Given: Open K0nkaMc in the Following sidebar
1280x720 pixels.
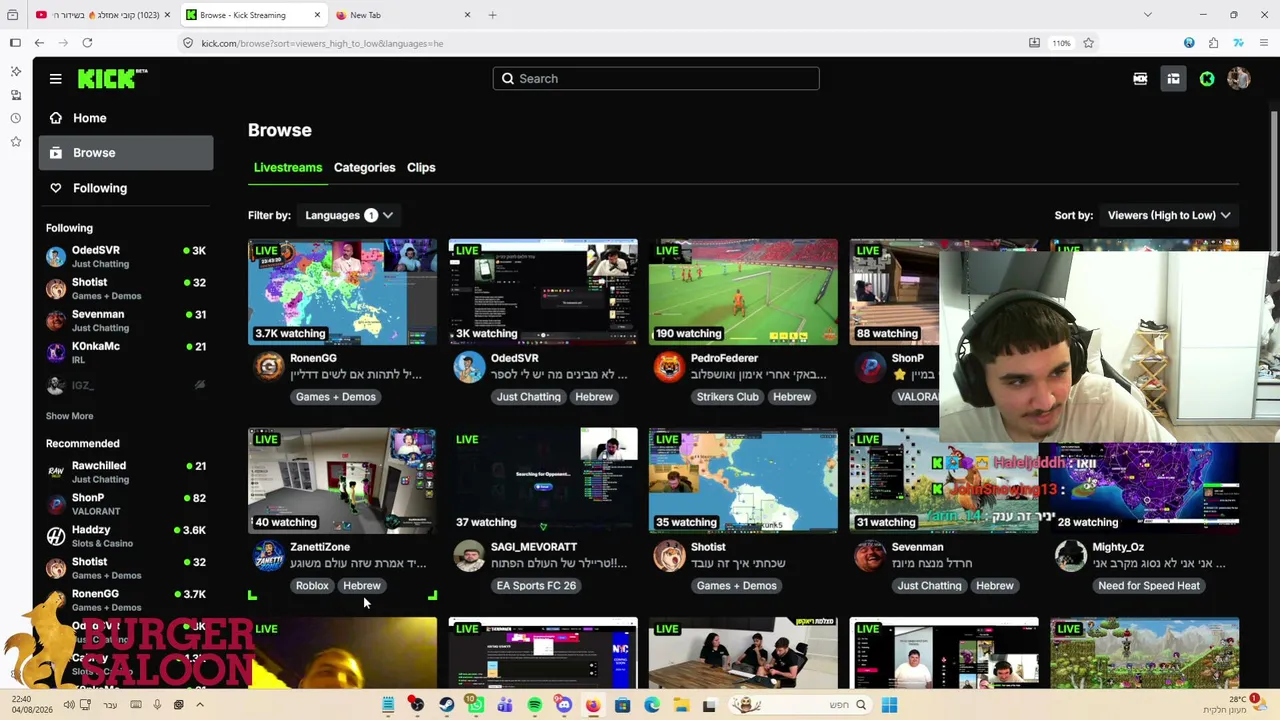Looking at the screenshot, I should point(126,352).
